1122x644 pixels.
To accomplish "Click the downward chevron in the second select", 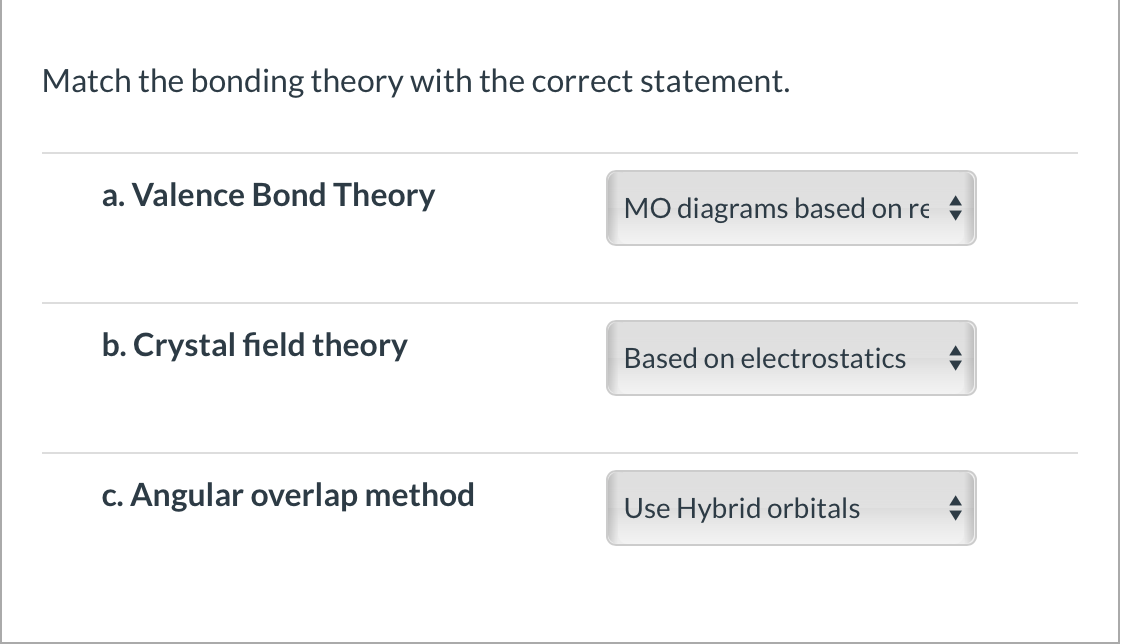I will coord(957,364).
